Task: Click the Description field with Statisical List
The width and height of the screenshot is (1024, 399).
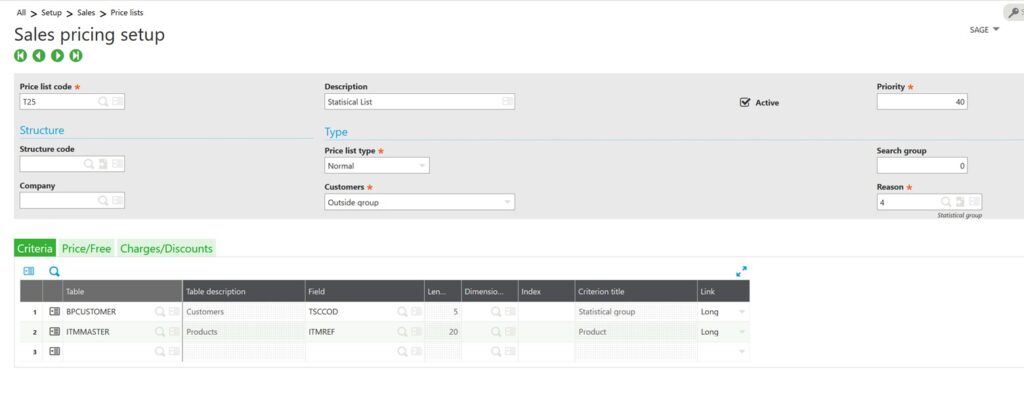Action: [x=419, y=102]
